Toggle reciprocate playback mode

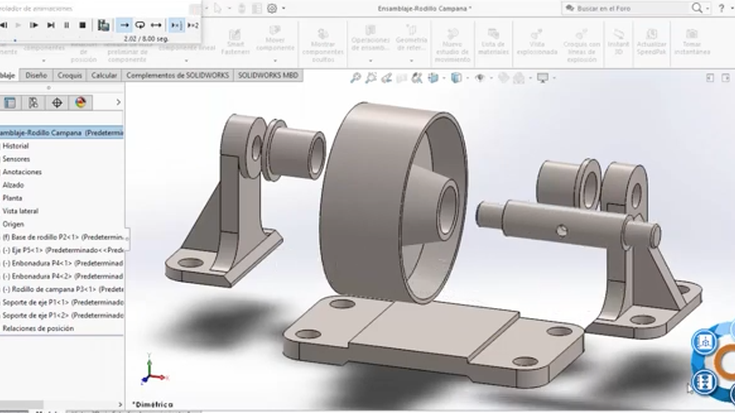[156, 25]
